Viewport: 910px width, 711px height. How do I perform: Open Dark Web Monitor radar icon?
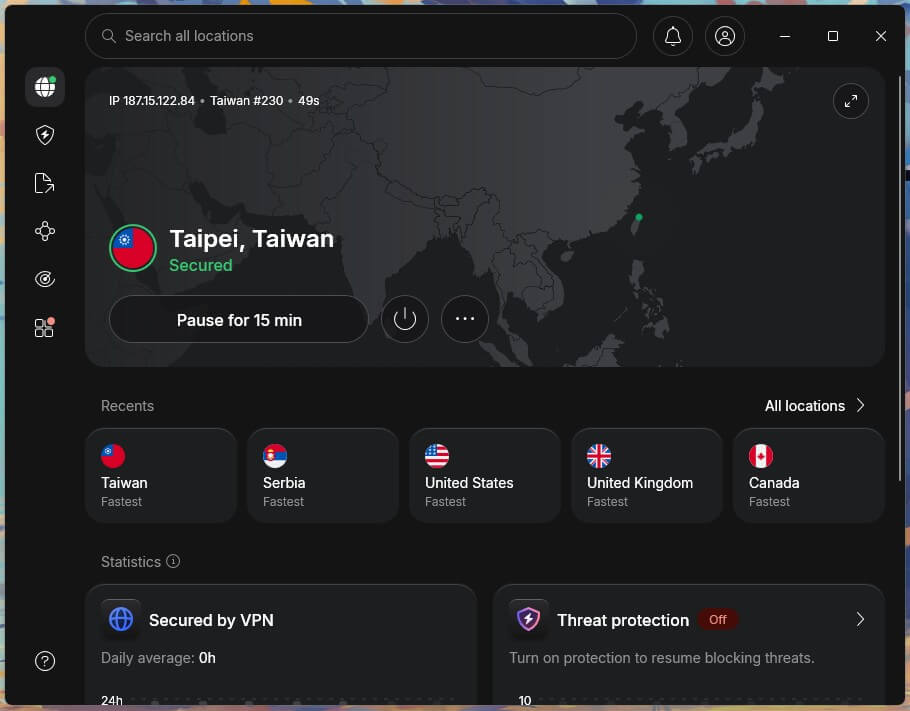[45, 279]
